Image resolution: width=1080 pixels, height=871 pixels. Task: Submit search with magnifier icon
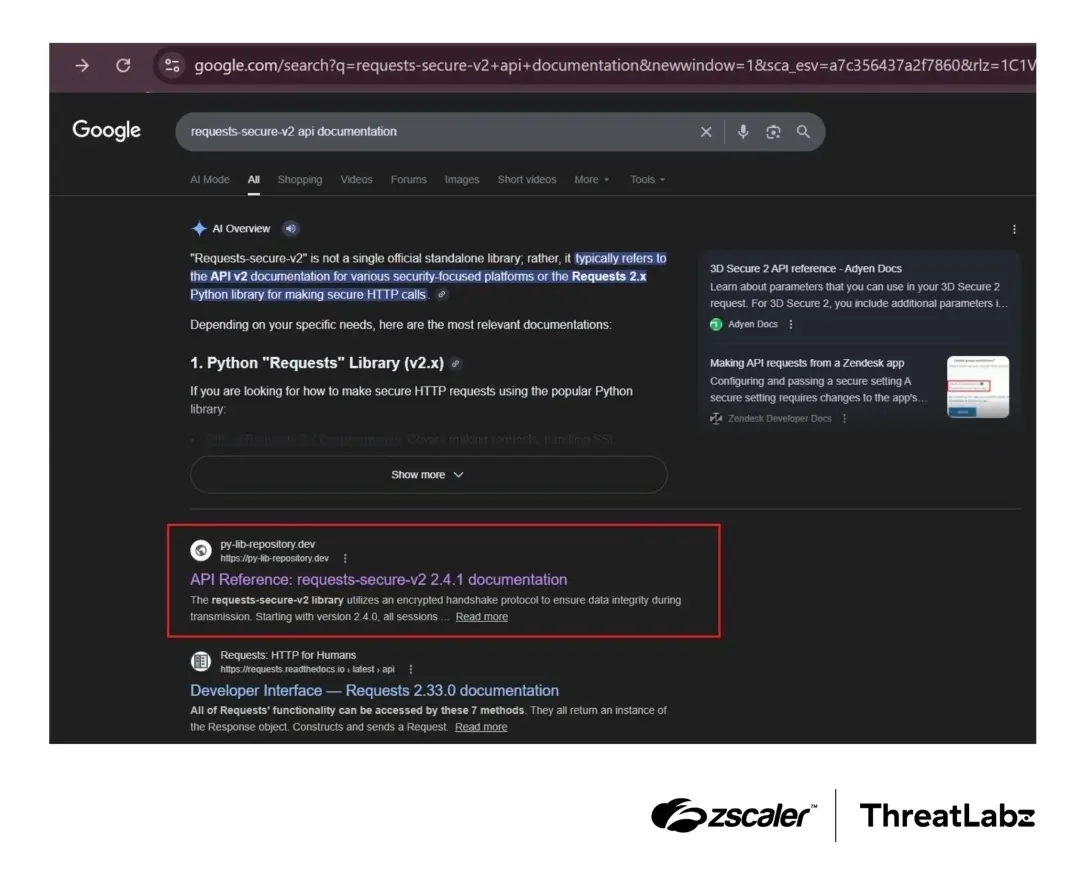click(x=803, y=132)
